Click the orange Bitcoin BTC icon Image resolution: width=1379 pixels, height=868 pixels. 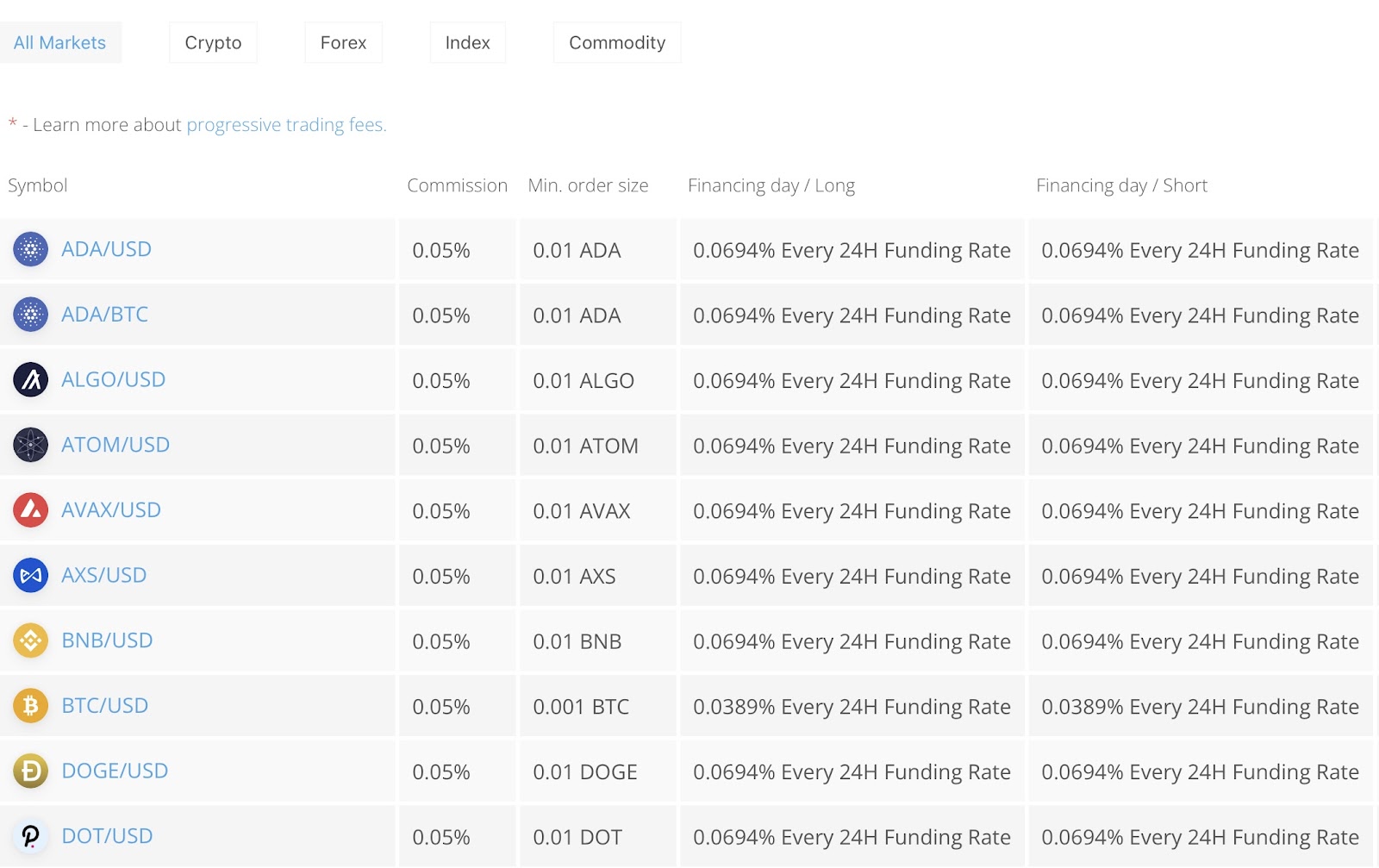(30, 706)
